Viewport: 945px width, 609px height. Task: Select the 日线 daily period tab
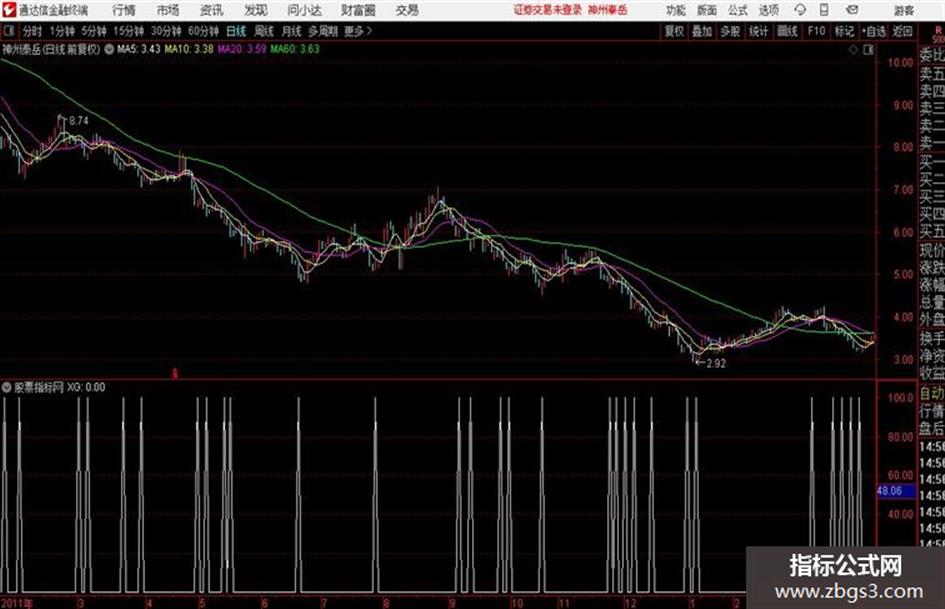(236, 31)
